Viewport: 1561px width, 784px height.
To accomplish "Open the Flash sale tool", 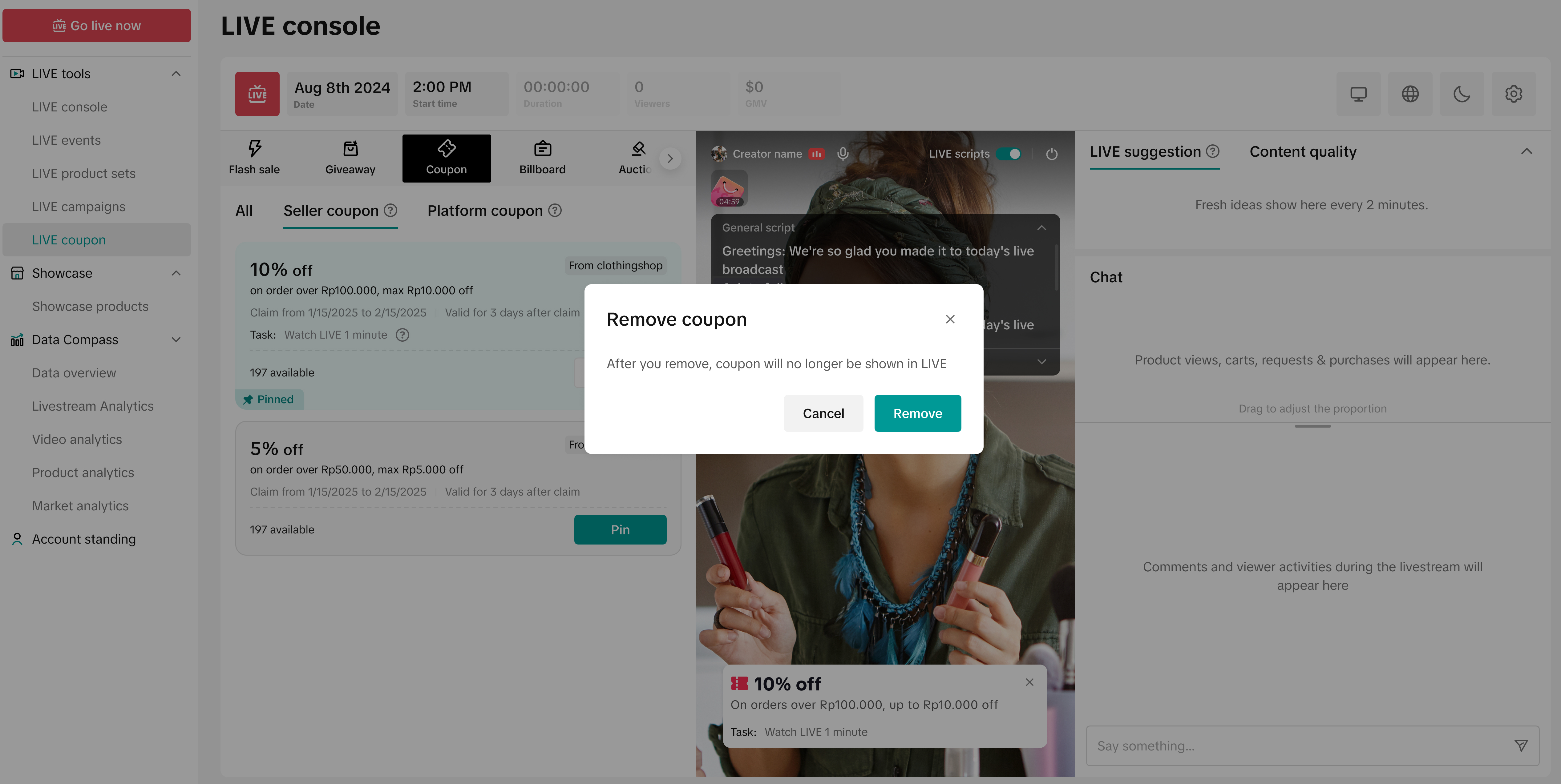I will (x=254, y=158).
